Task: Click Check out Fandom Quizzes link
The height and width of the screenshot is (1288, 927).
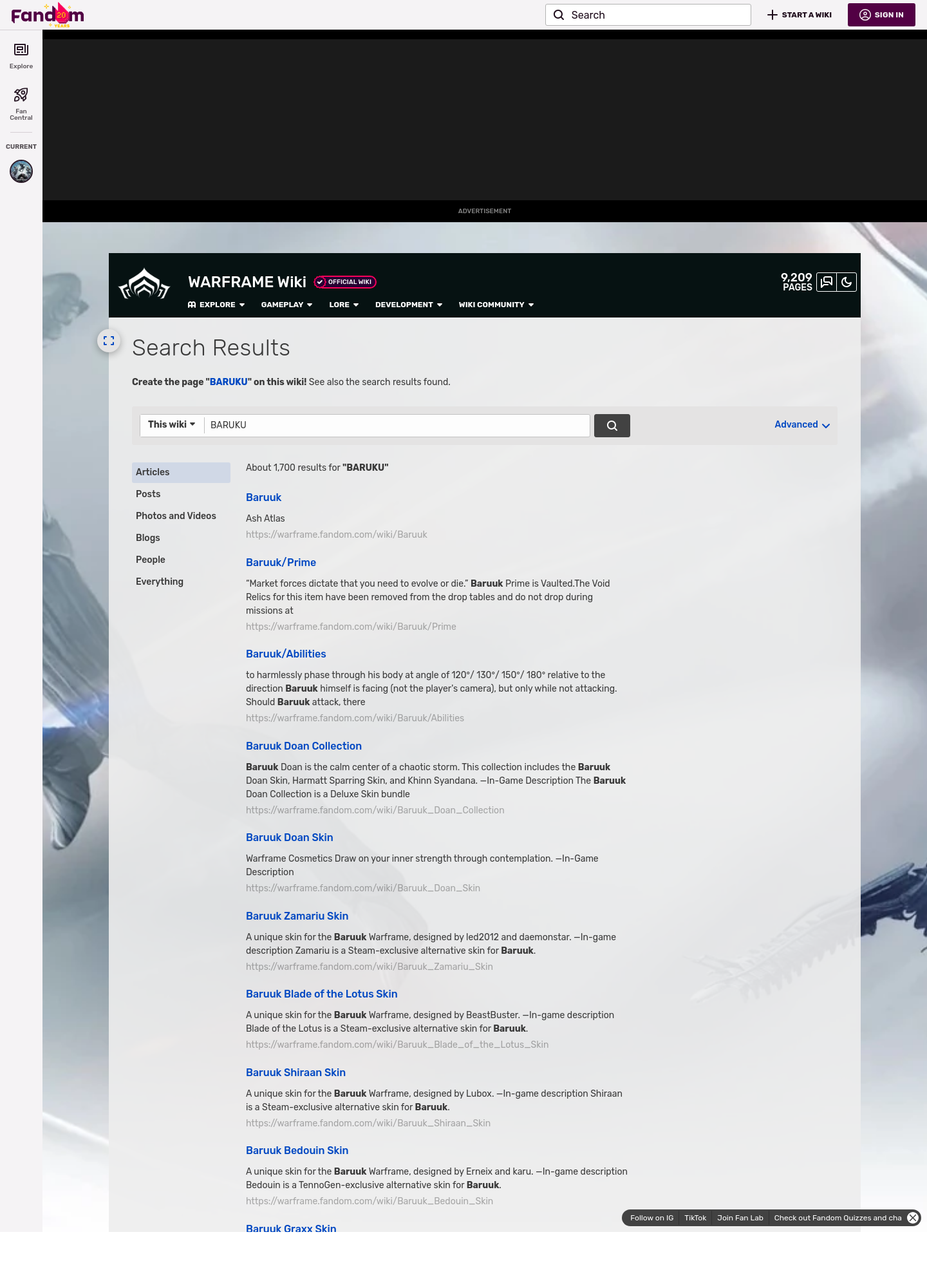Action: pyautogui.click(x=838, y=1218)
